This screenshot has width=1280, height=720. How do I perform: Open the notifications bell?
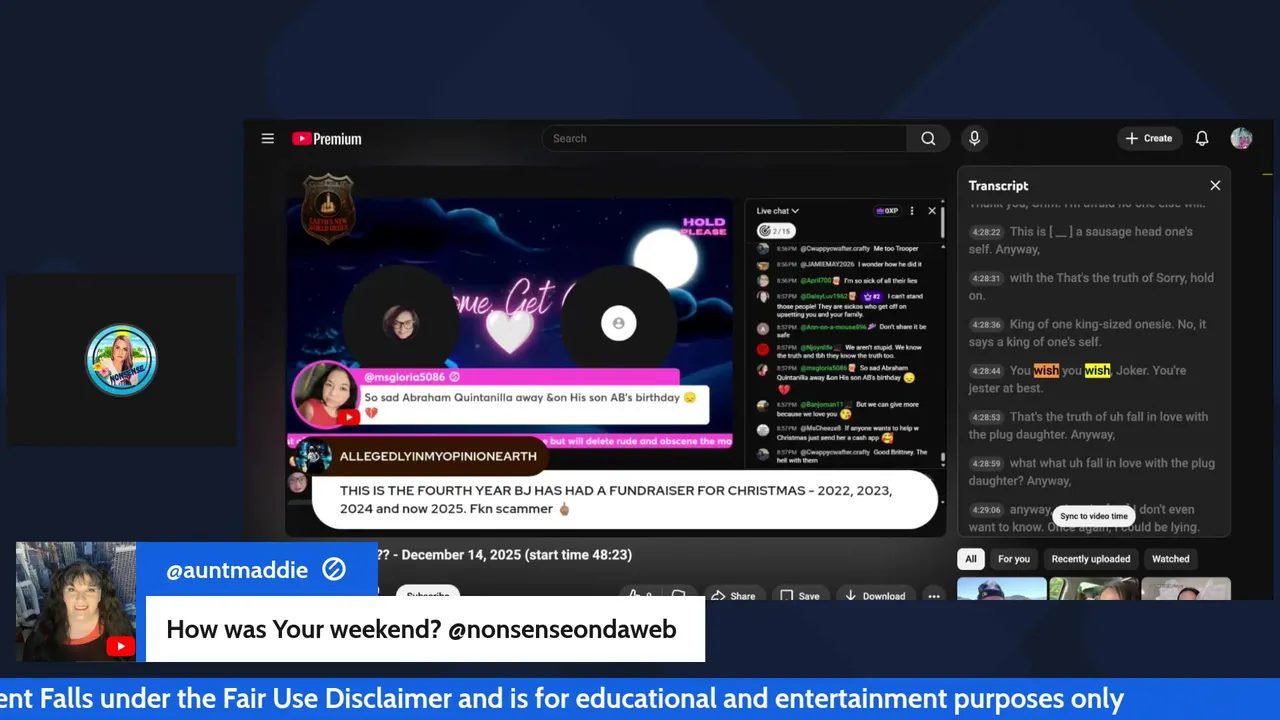[1202, 139]
